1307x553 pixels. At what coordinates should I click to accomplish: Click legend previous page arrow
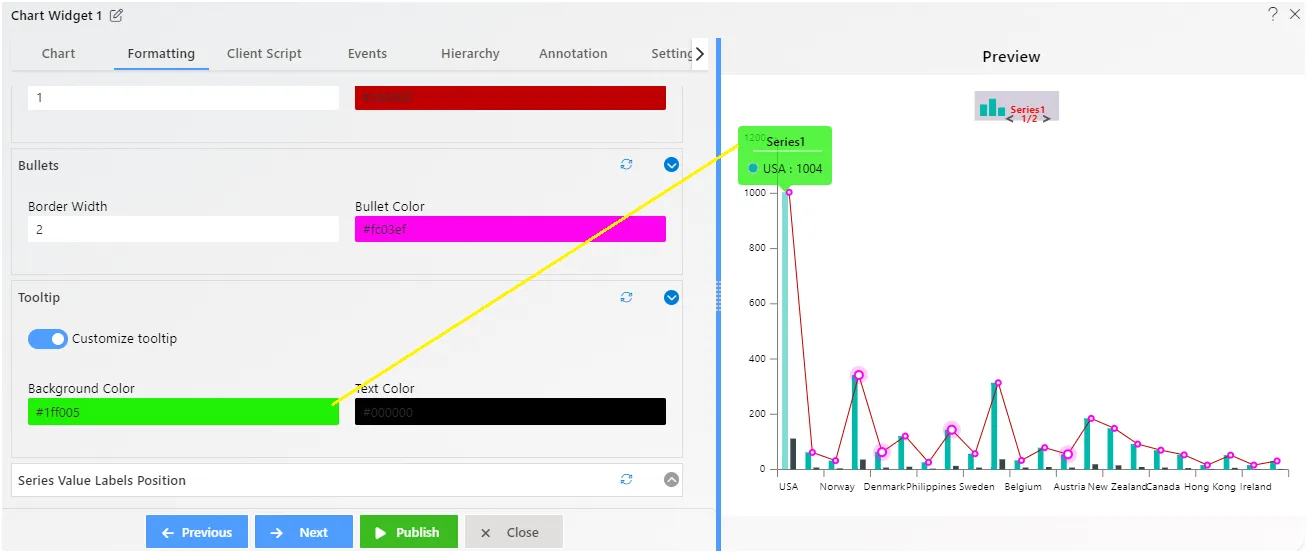point(1010,118)
